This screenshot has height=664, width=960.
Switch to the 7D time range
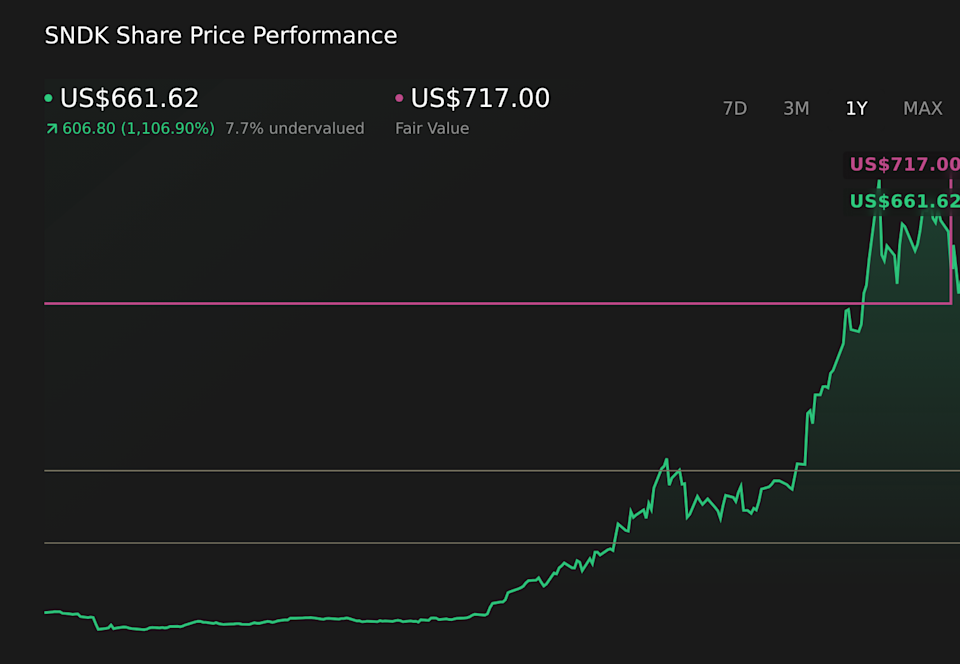pyautogui.click(x=735, y=108)
